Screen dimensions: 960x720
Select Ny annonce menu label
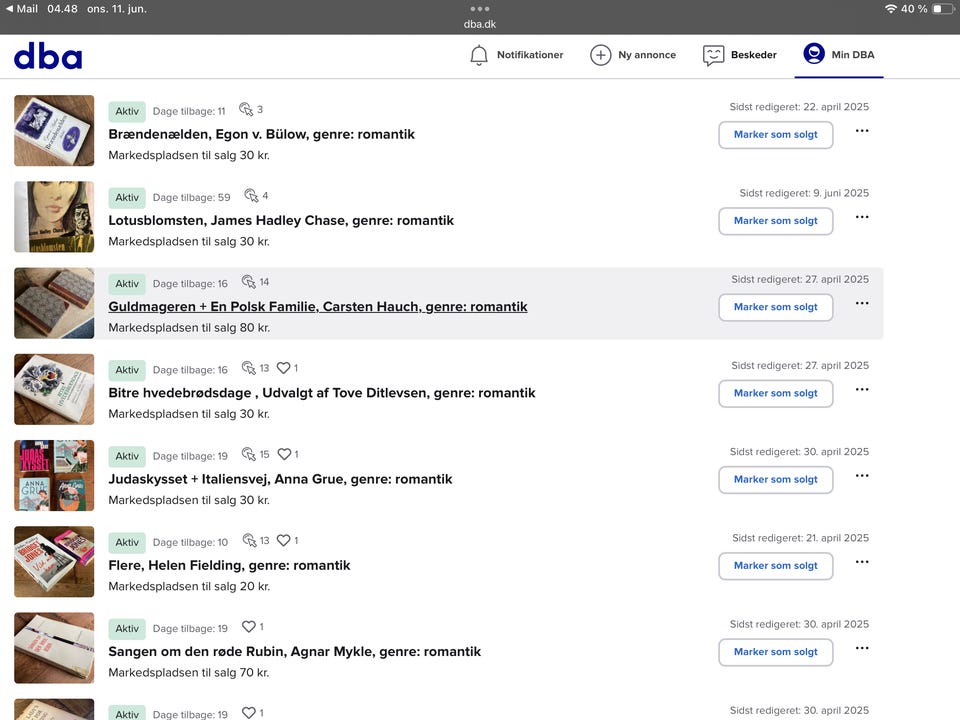[647, 55]
